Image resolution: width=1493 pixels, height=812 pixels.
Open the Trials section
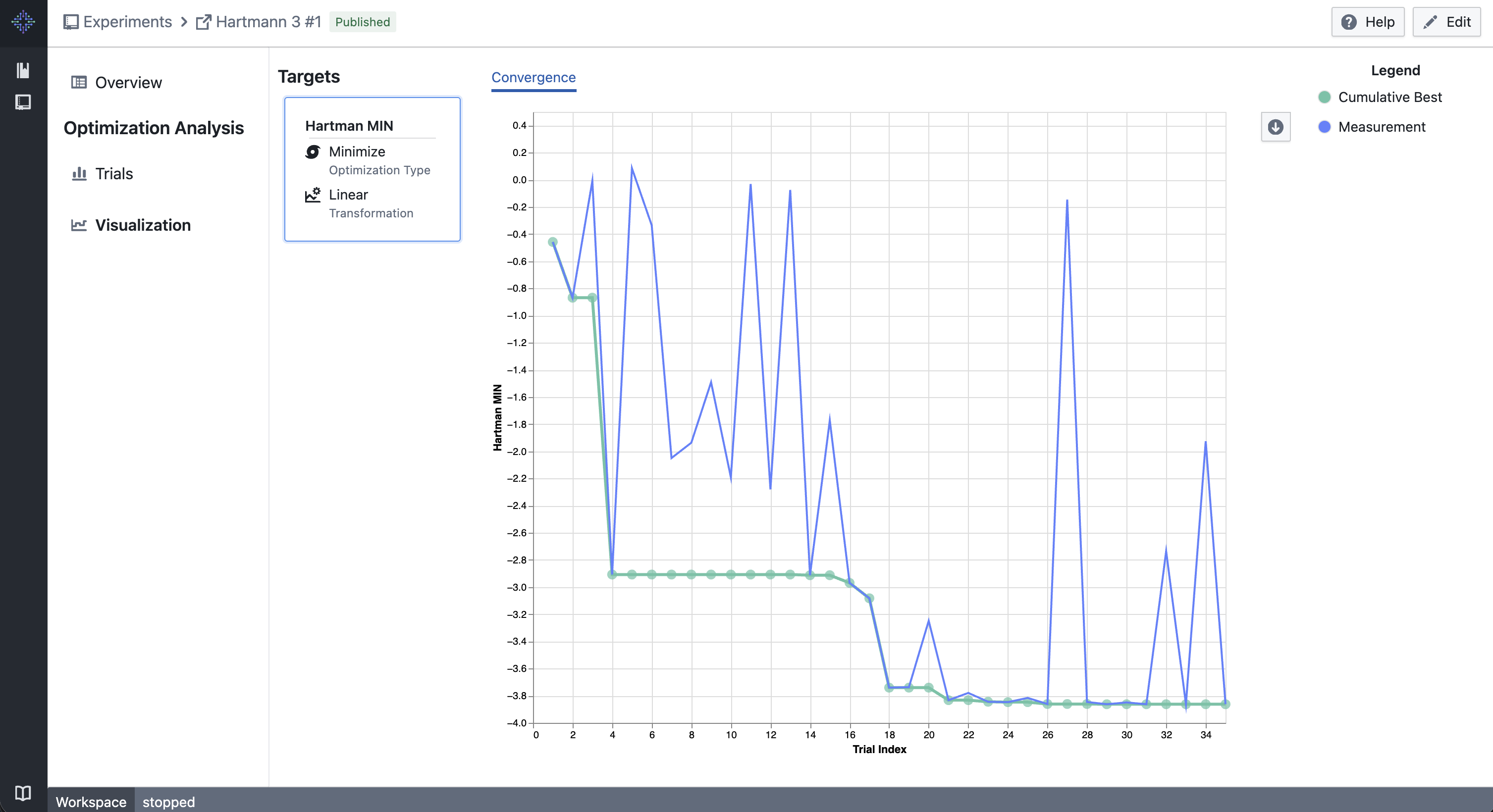(x=113, y=174)
